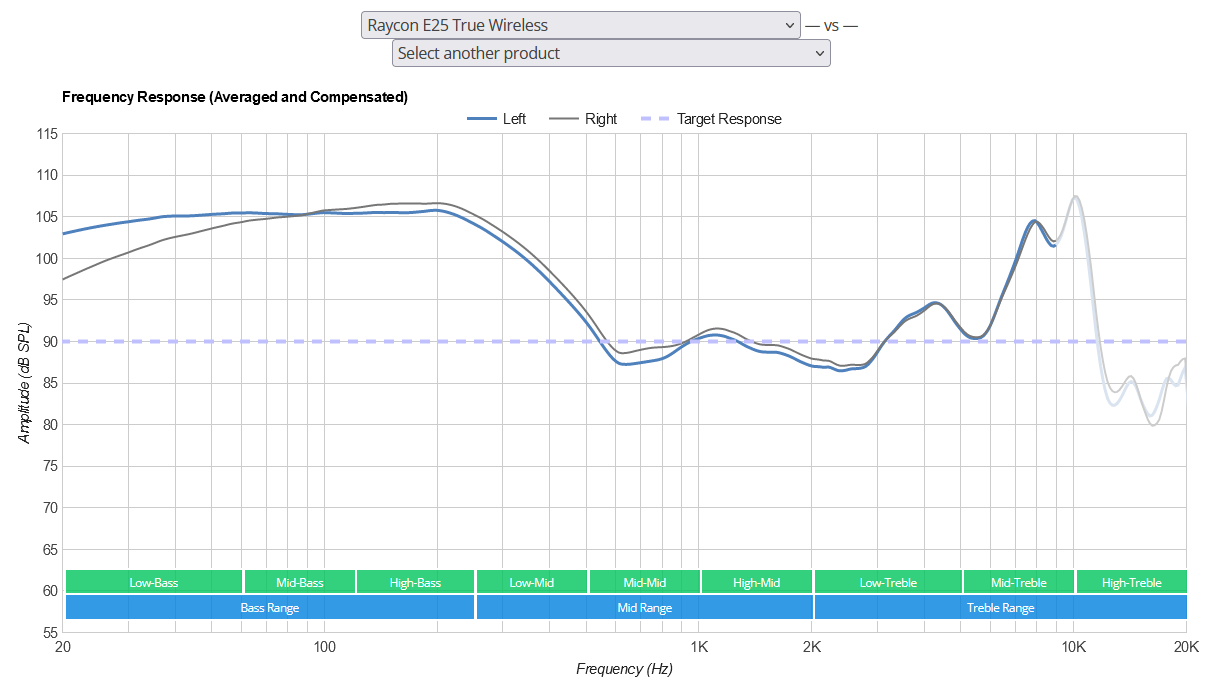This screenshot has height=693, width=1223.
Task: Click the Low-Bass range band
Action: (154, 582)
